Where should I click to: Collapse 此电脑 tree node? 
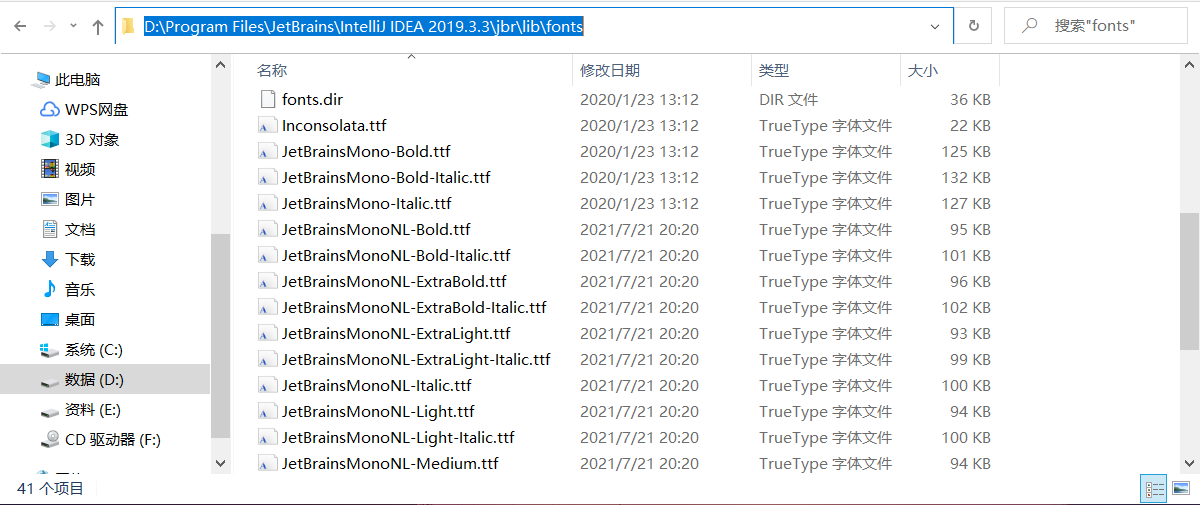tap(21, 80)
